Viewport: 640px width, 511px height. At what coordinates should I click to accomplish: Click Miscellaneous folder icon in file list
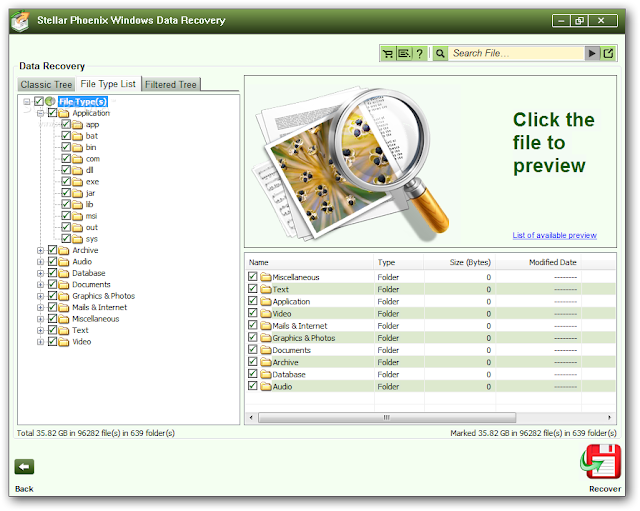click(x=266, y=277)
